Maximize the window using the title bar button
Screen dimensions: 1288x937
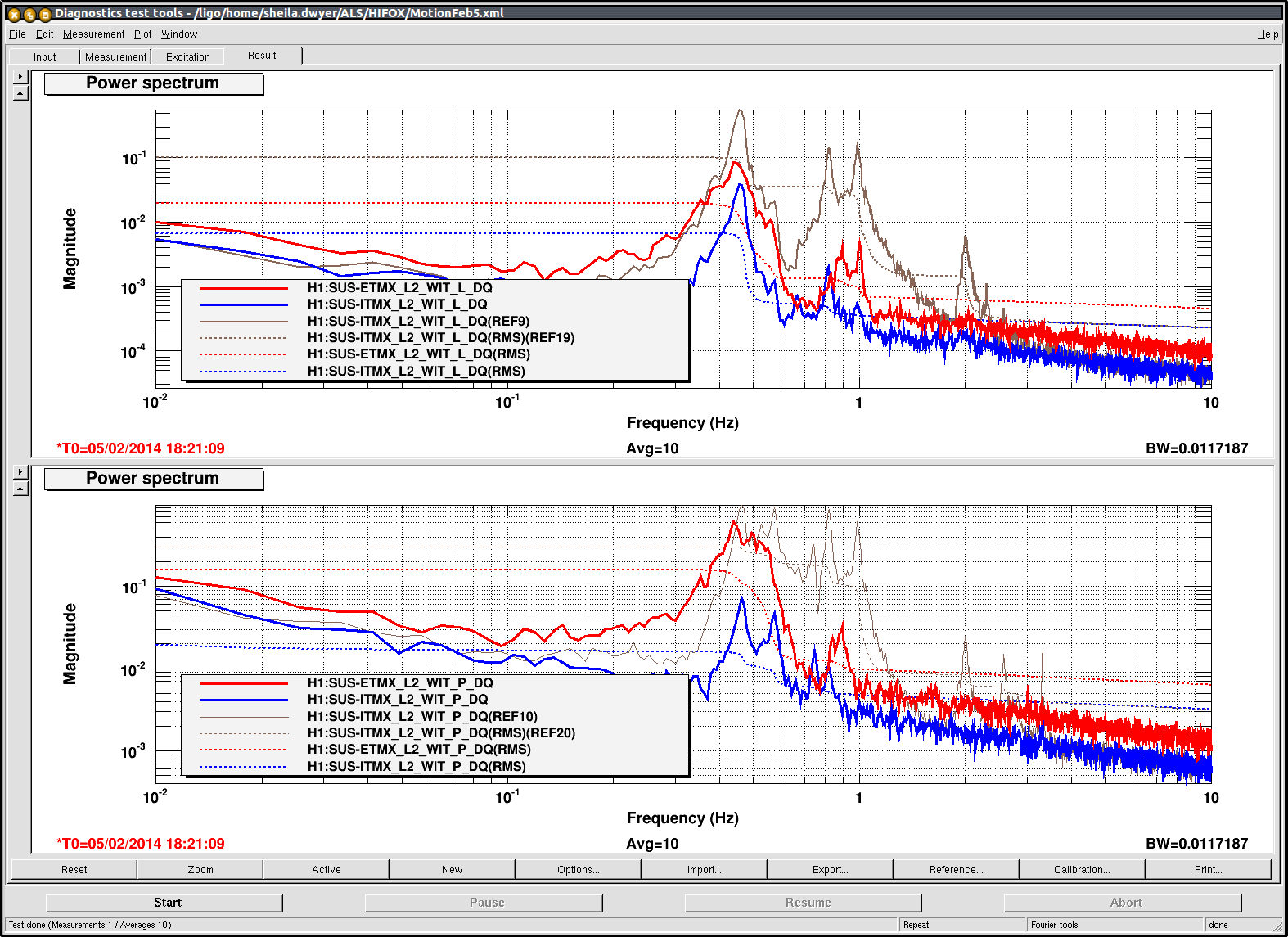pyautogui.click(x=45, y=14)
